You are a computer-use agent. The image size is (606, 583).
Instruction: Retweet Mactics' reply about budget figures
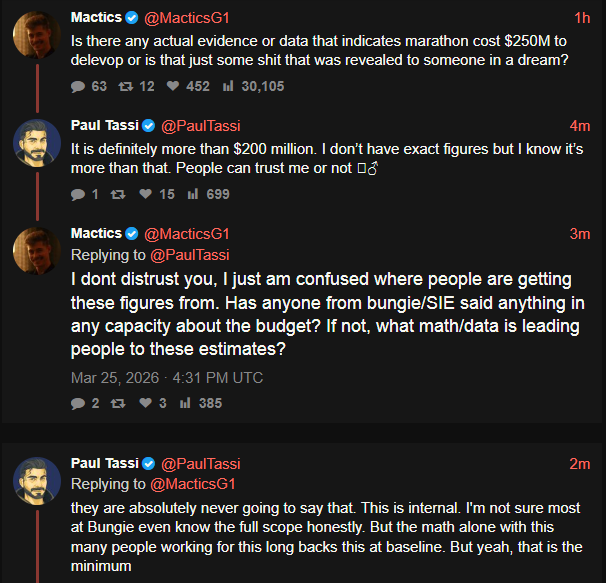coord(118,403)
